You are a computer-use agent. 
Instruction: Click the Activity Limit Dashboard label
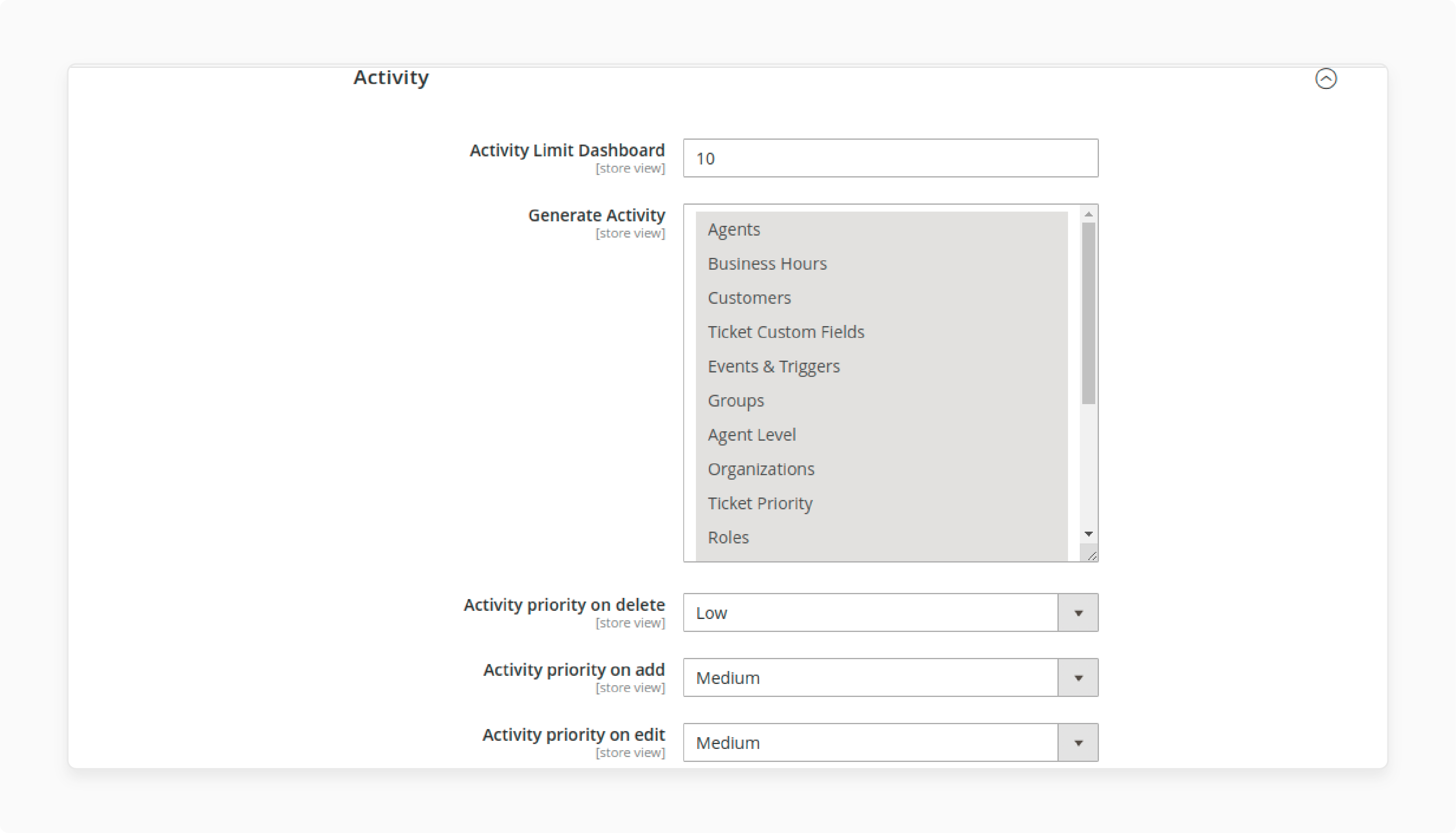pyautogui.click(x=567, y=150)
